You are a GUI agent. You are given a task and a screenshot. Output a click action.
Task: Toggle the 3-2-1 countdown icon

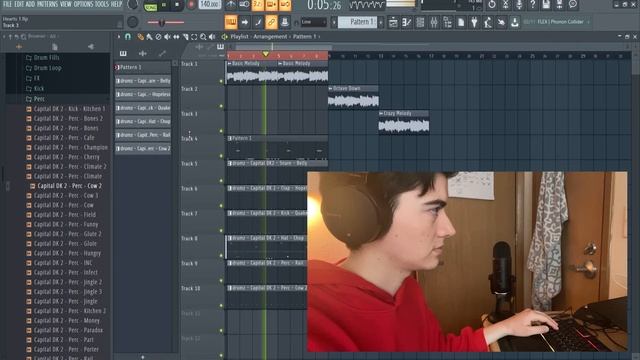[258, 4]
